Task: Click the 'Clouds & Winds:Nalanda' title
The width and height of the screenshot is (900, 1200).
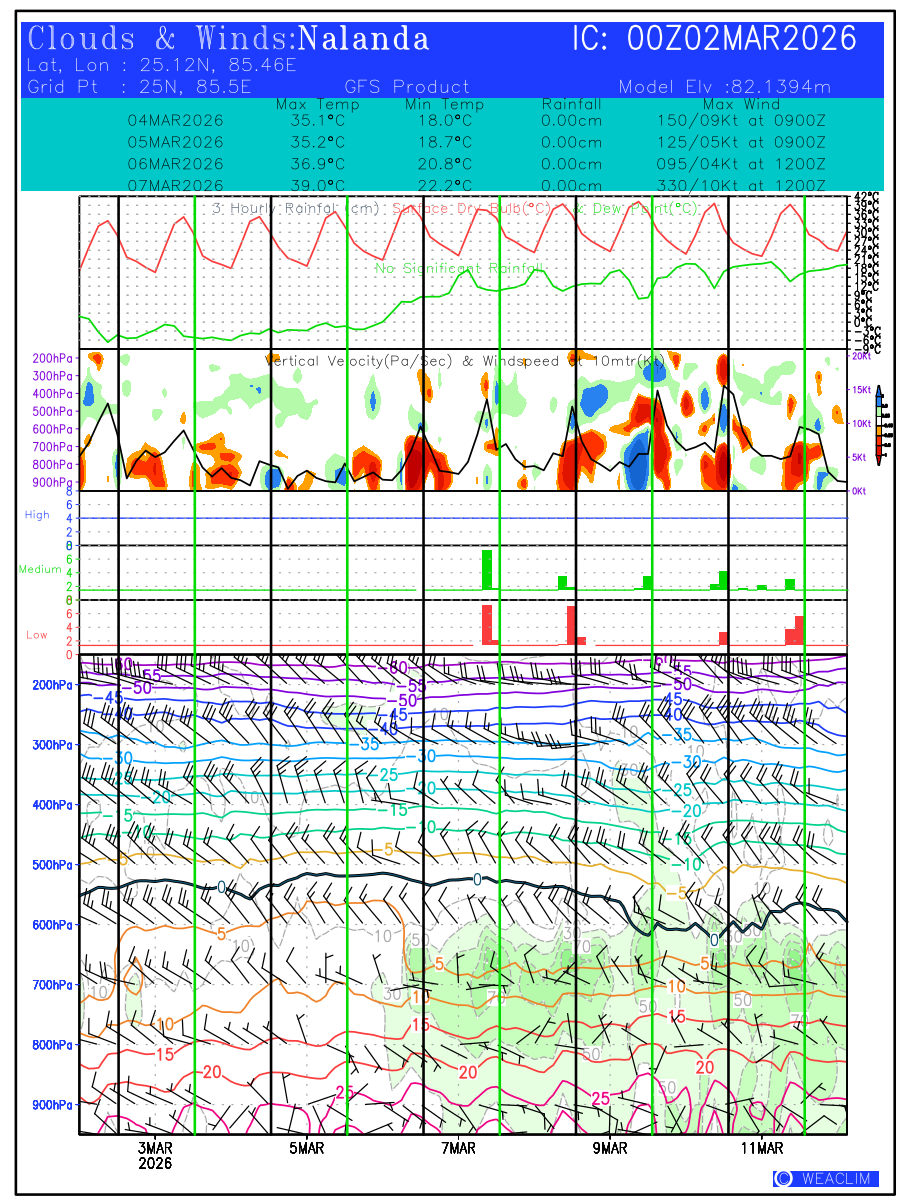Action: 229,39
